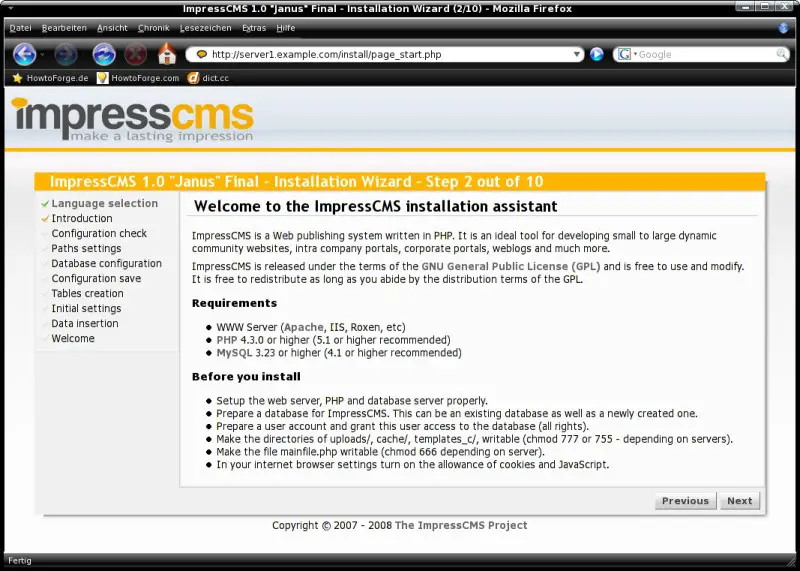Viewport: 800px width, 571px height.
Task: Minimize the Firefox window
Action: pyautogui.click(x=746, y=7)
